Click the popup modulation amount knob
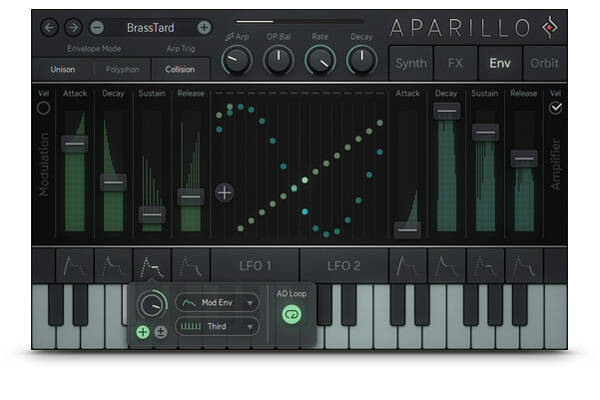Viewport: 600px width, 400px height. coord(152,305)
